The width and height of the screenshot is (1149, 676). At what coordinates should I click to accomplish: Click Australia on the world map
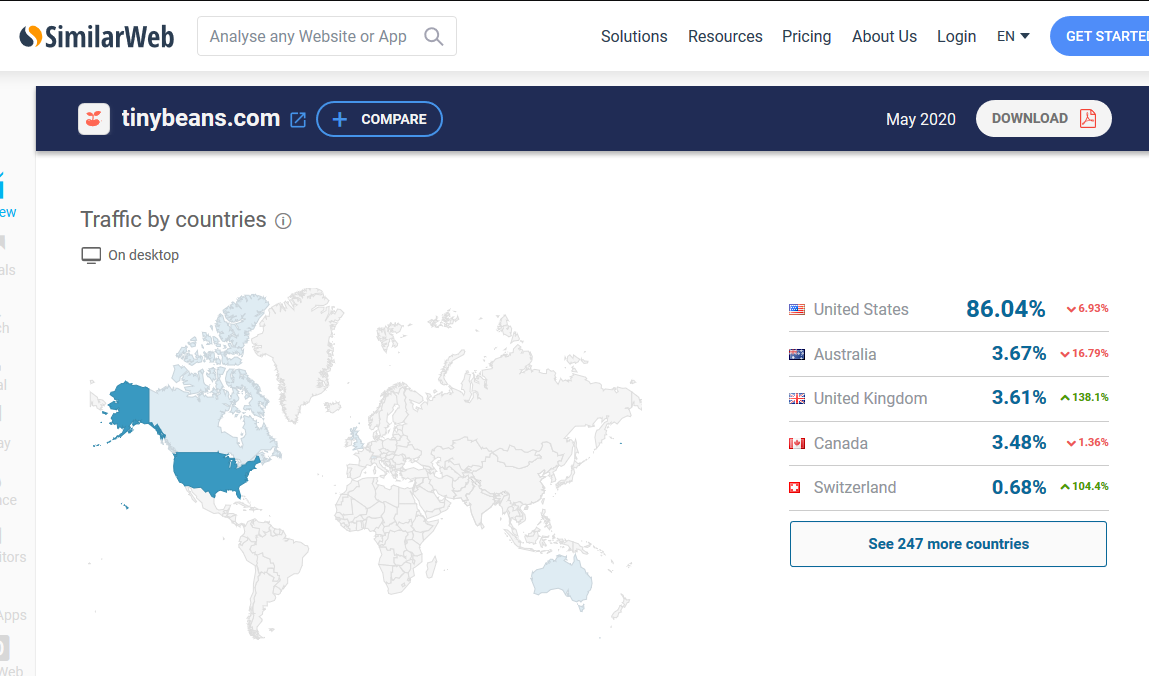pos(563,579)
